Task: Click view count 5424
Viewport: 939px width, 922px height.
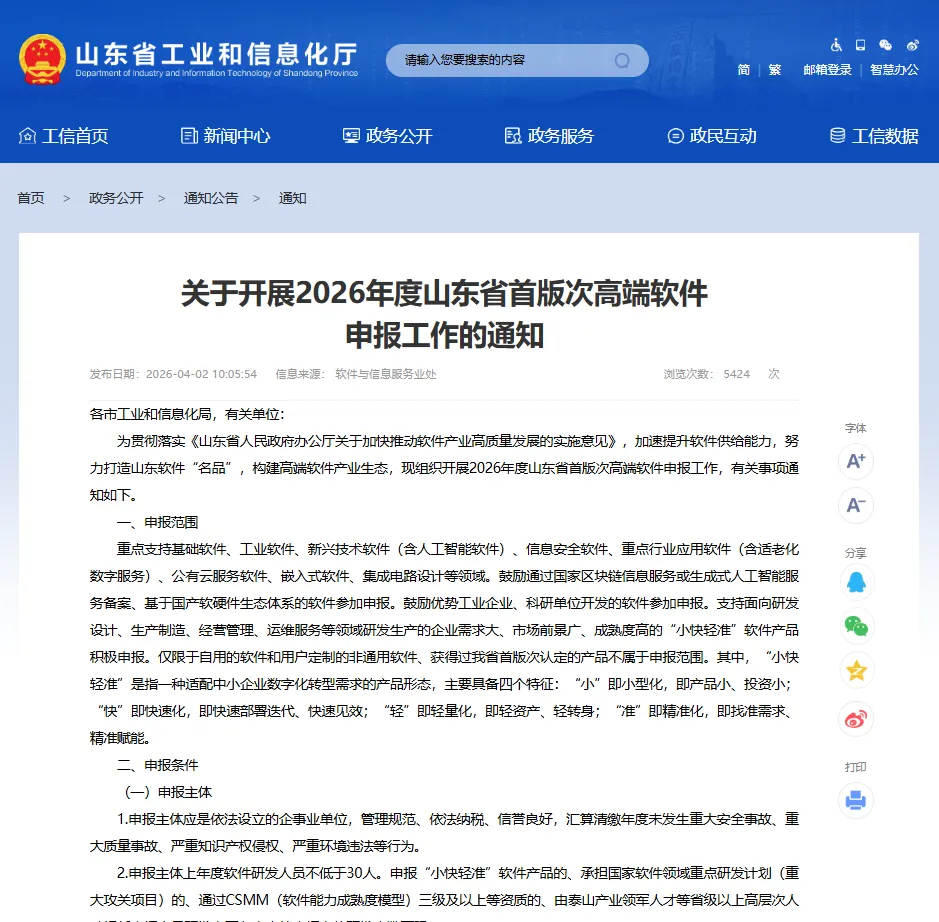Action: (x=736, y=374)
